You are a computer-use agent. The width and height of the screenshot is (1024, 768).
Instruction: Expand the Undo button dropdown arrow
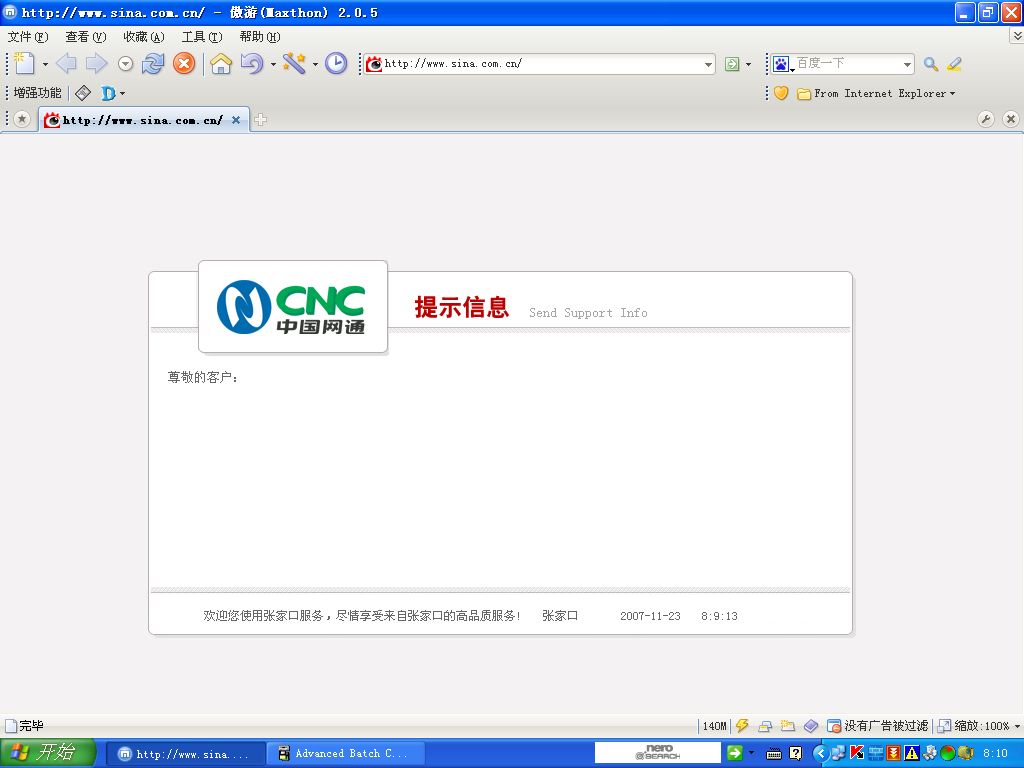point(273,64)
